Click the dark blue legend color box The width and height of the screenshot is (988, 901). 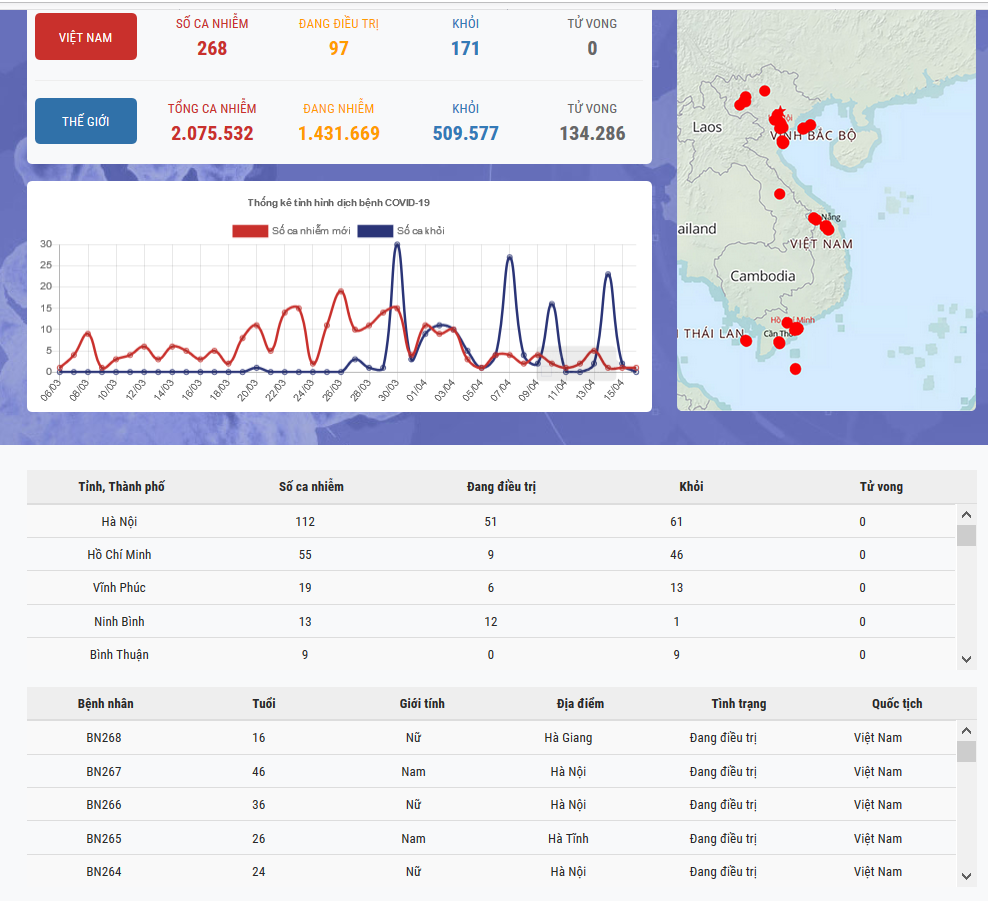pyautogui.click(x=375, y=231)
